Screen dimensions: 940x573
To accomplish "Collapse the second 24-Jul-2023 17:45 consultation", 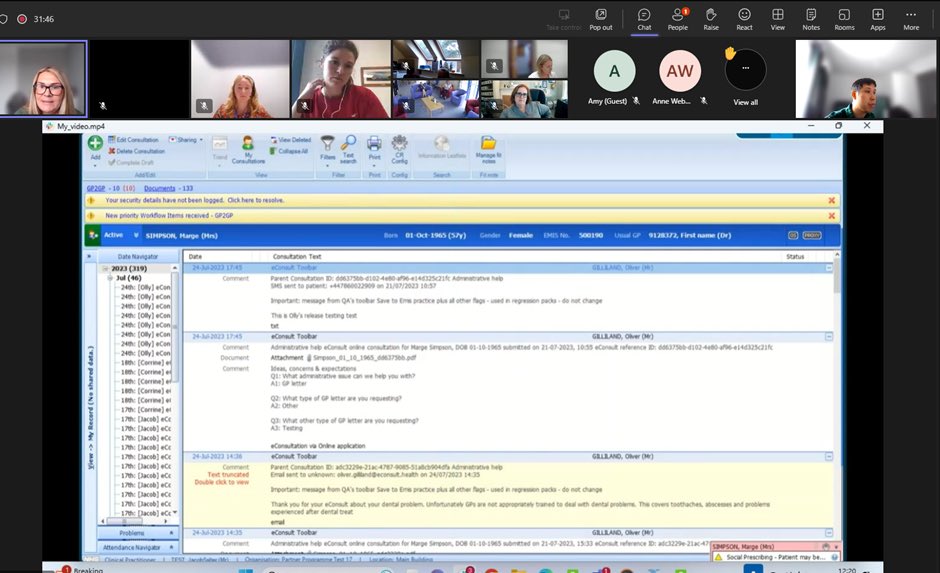I will (829, 337).
